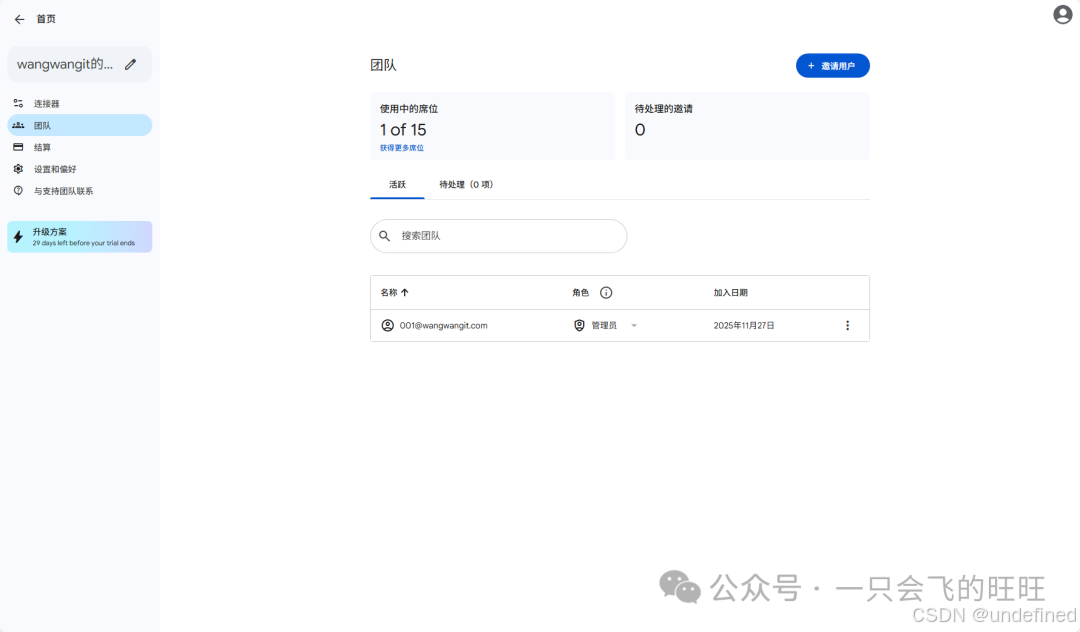
Task: Open 设置和偏好 in the sidebar
Action: coord(80,169)
